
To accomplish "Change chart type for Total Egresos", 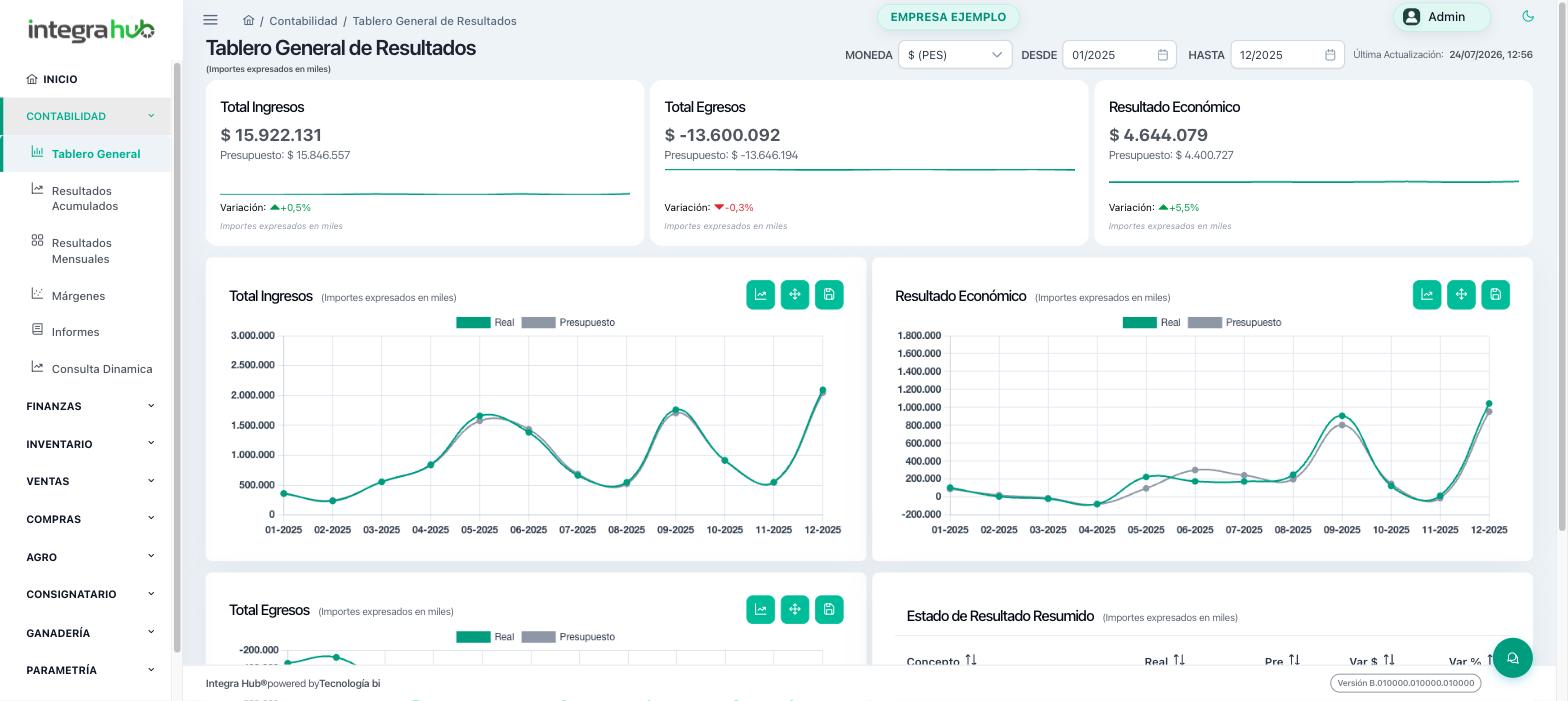I will (760, 610).
